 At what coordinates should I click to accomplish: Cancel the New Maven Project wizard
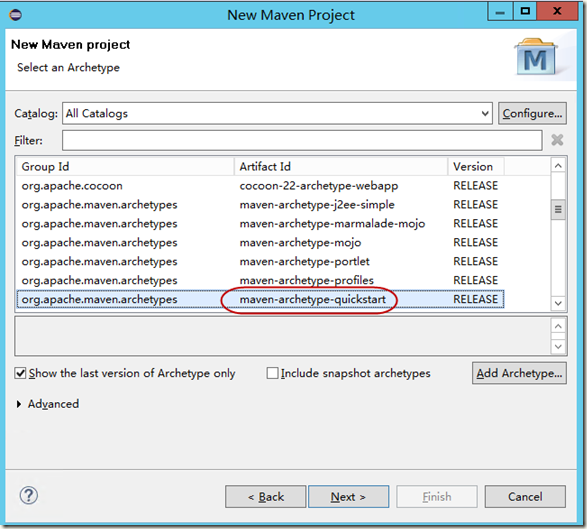[525, 496]
